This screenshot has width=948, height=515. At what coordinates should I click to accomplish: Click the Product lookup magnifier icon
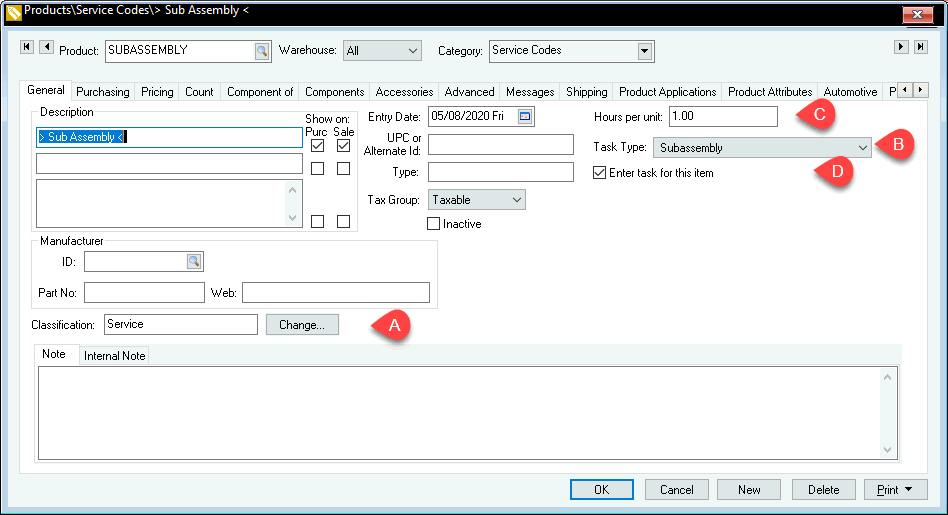(x=261, y=51)
